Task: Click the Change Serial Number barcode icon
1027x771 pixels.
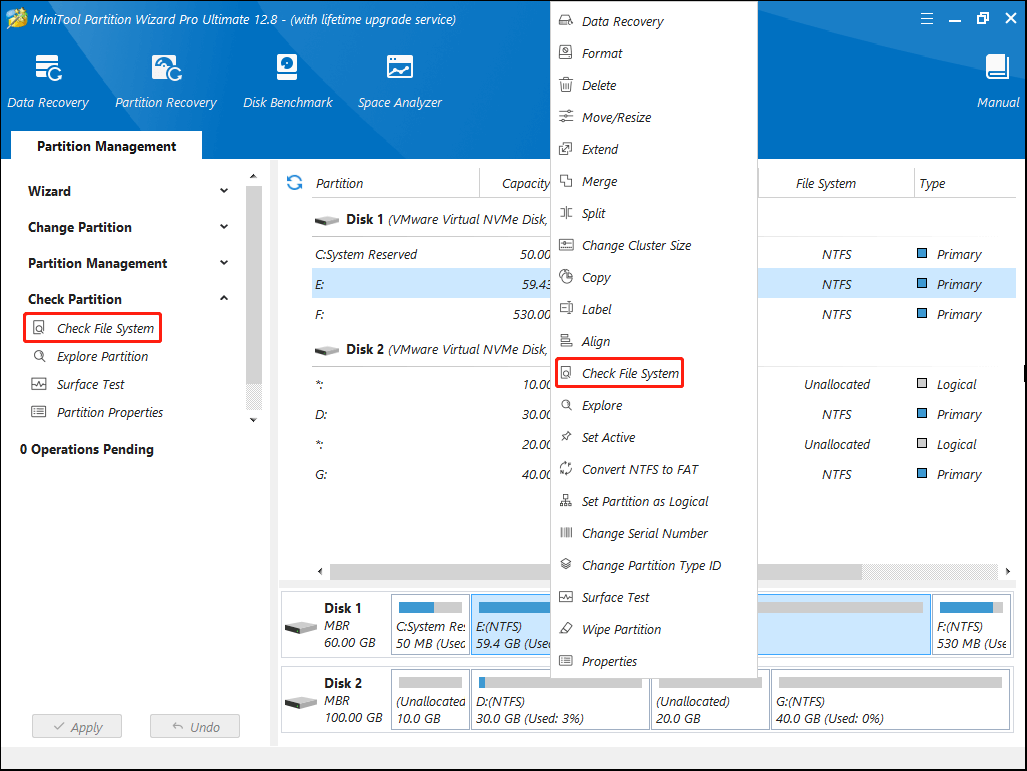Action: coord(566,533)
